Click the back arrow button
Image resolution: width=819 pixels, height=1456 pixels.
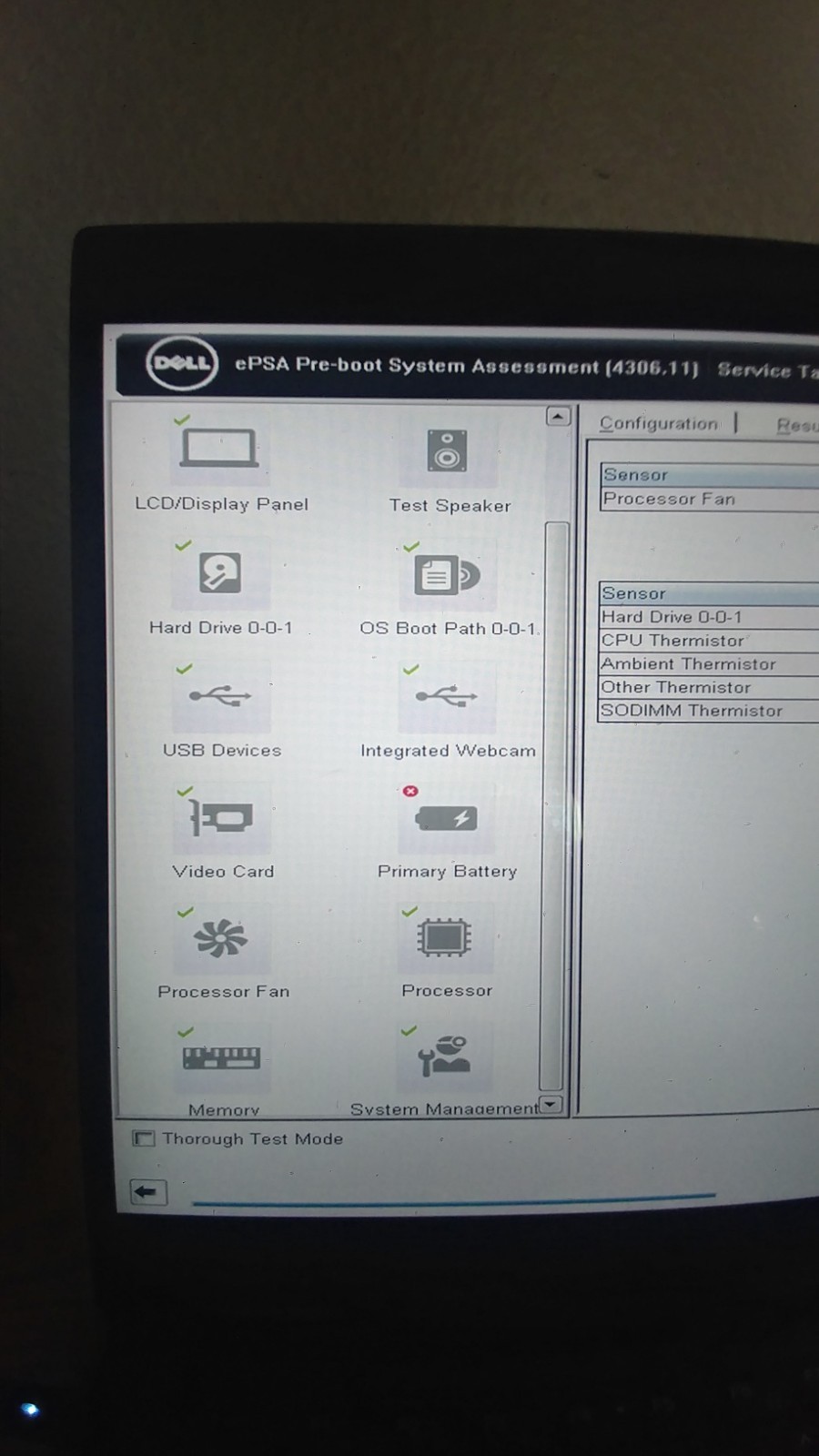click(147, 1191)
